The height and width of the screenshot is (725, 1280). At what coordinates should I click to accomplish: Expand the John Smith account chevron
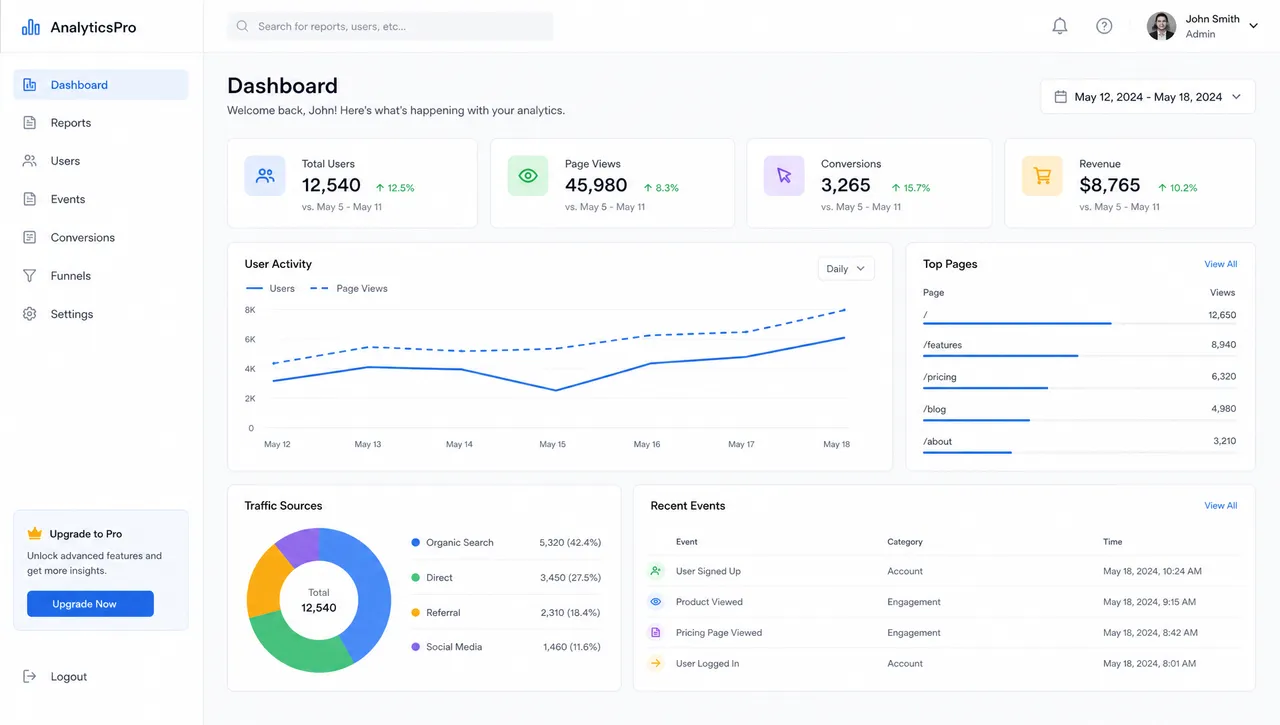[x=1254, y=26]
